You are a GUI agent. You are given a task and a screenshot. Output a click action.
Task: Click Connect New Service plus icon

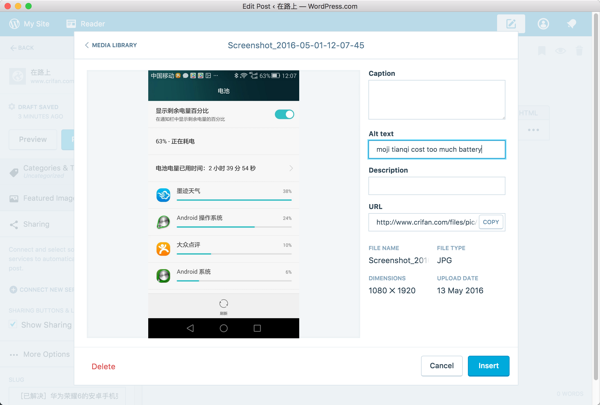click(x=13, y=290)
